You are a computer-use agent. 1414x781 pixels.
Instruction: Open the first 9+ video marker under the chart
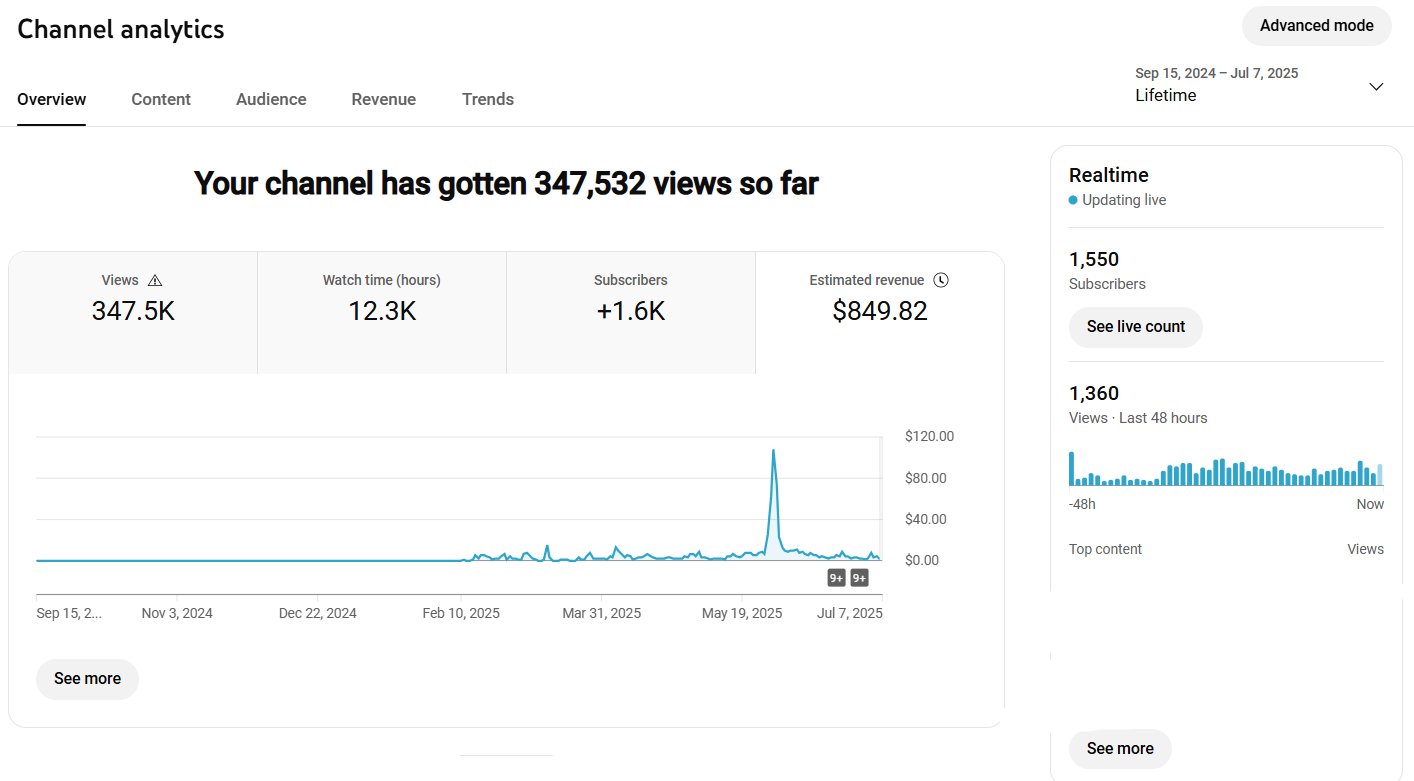tap(836, 578)
